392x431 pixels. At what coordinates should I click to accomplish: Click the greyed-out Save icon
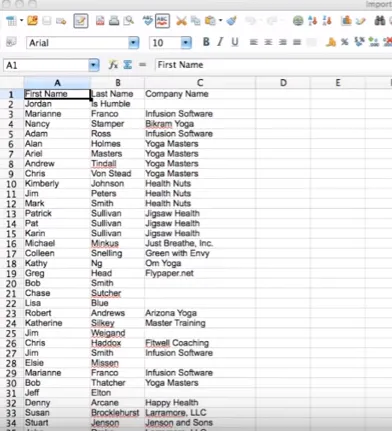pyautogui.click(x=47, y=21)
